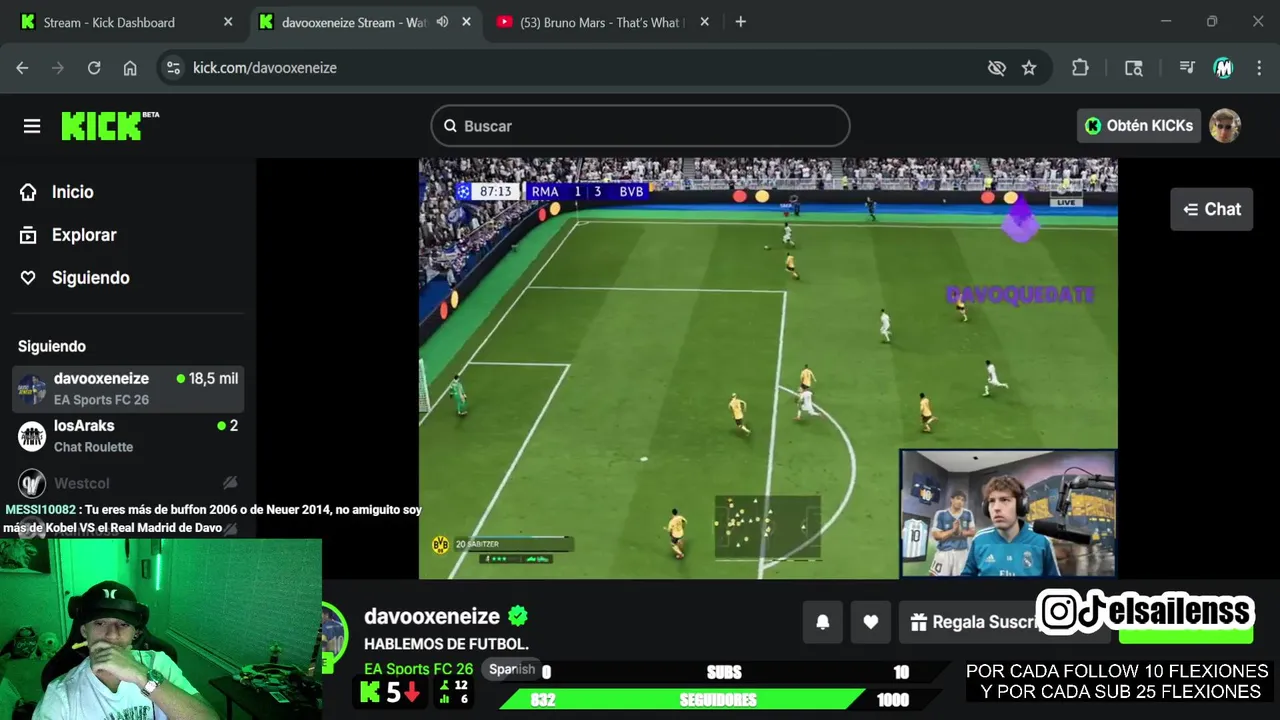The image size is (1280, 720).
Task: Switch to Bruno Mars YouTube tab
Action: [600, 22]
